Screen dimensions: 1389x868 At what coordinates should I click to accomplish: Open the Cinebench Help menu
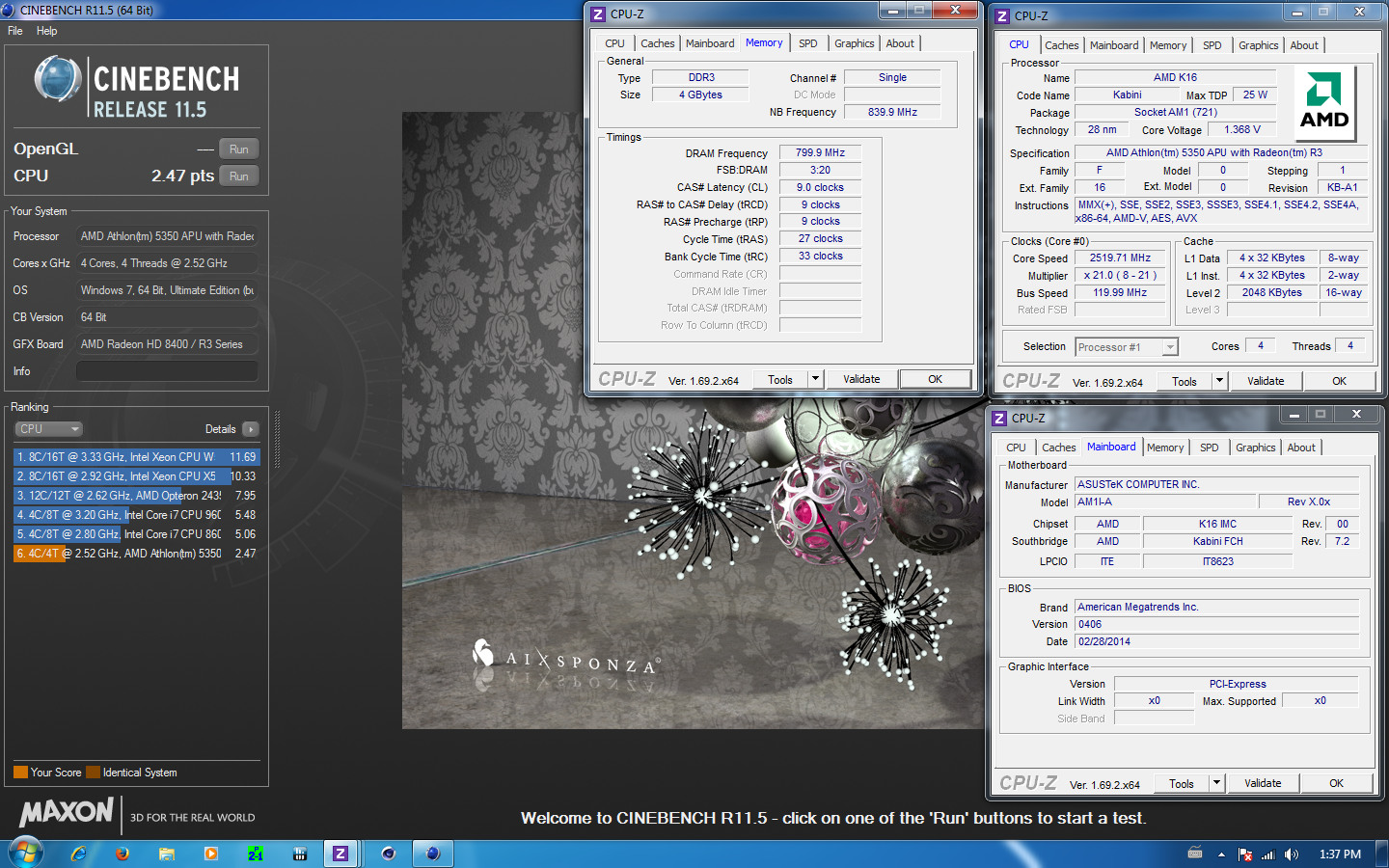pos(46,31)
